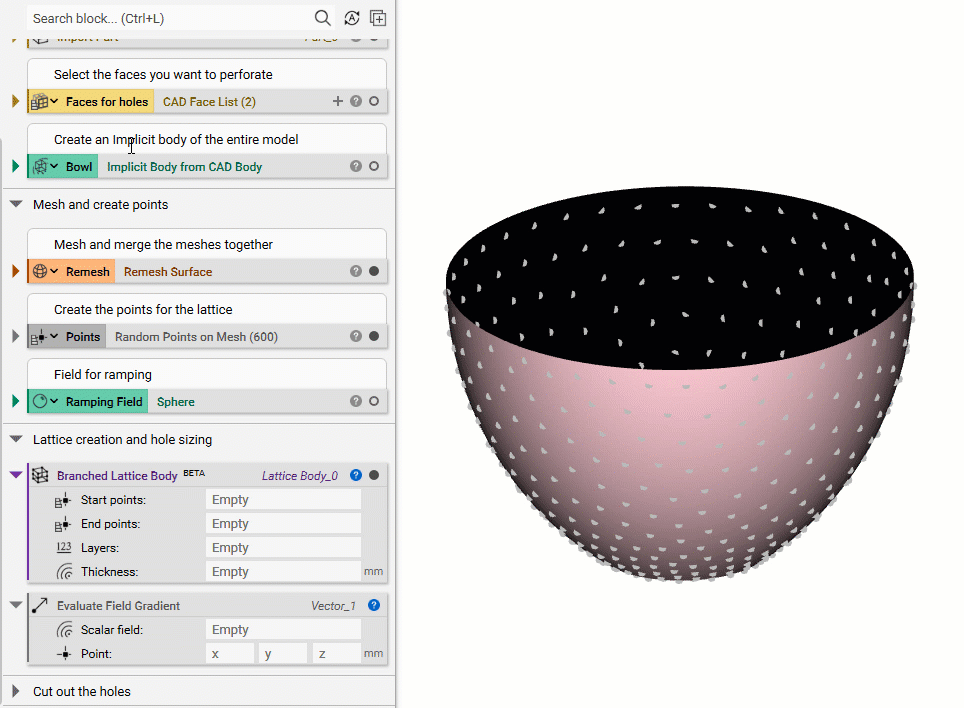Click the add new block icon top right
964x708 pixels.
pyautogui.click(x=378, y=18)
